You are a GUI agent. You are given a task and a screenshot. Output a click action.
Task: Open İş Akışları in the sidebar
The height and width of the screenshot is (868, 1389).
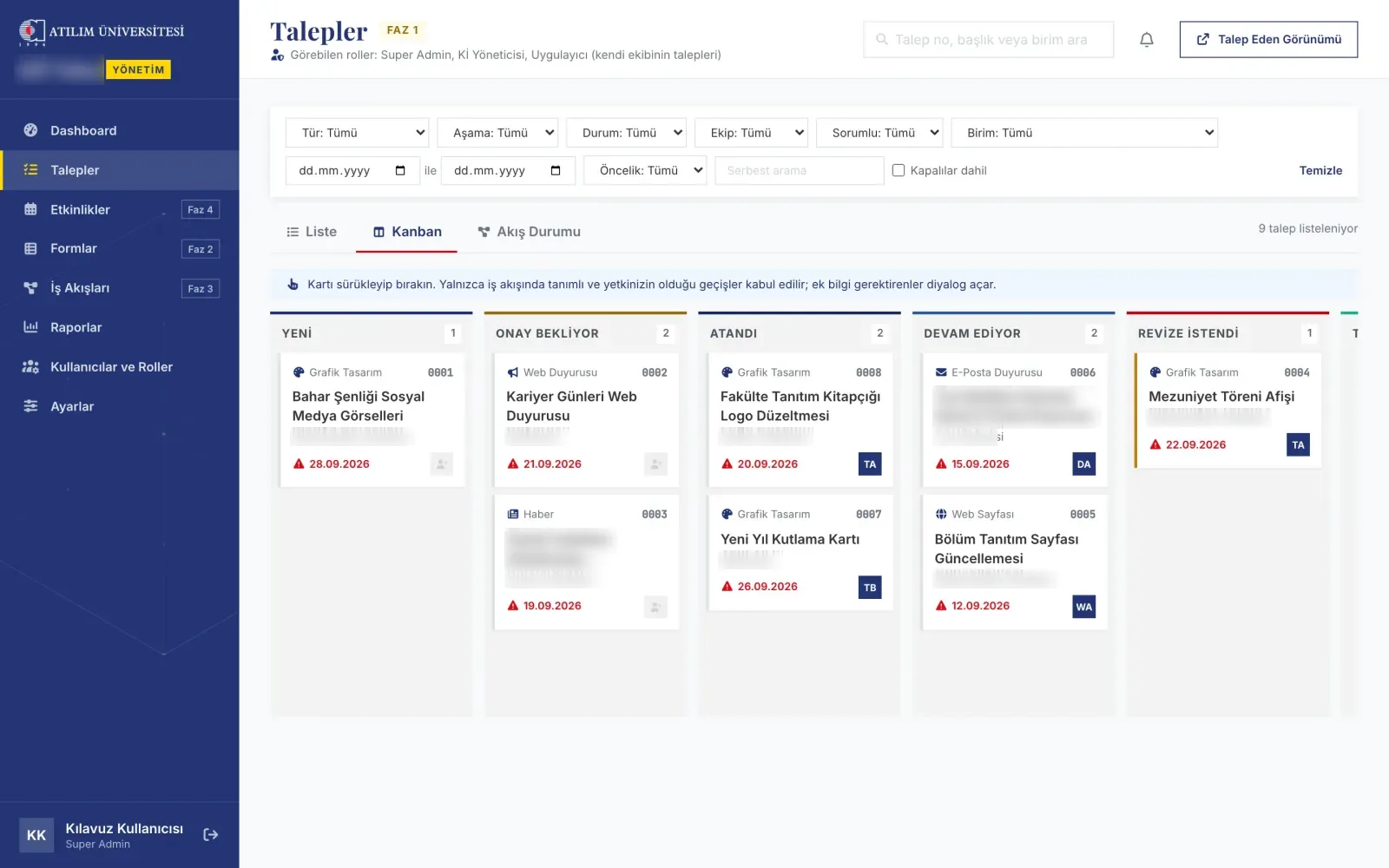click(120, 288)
